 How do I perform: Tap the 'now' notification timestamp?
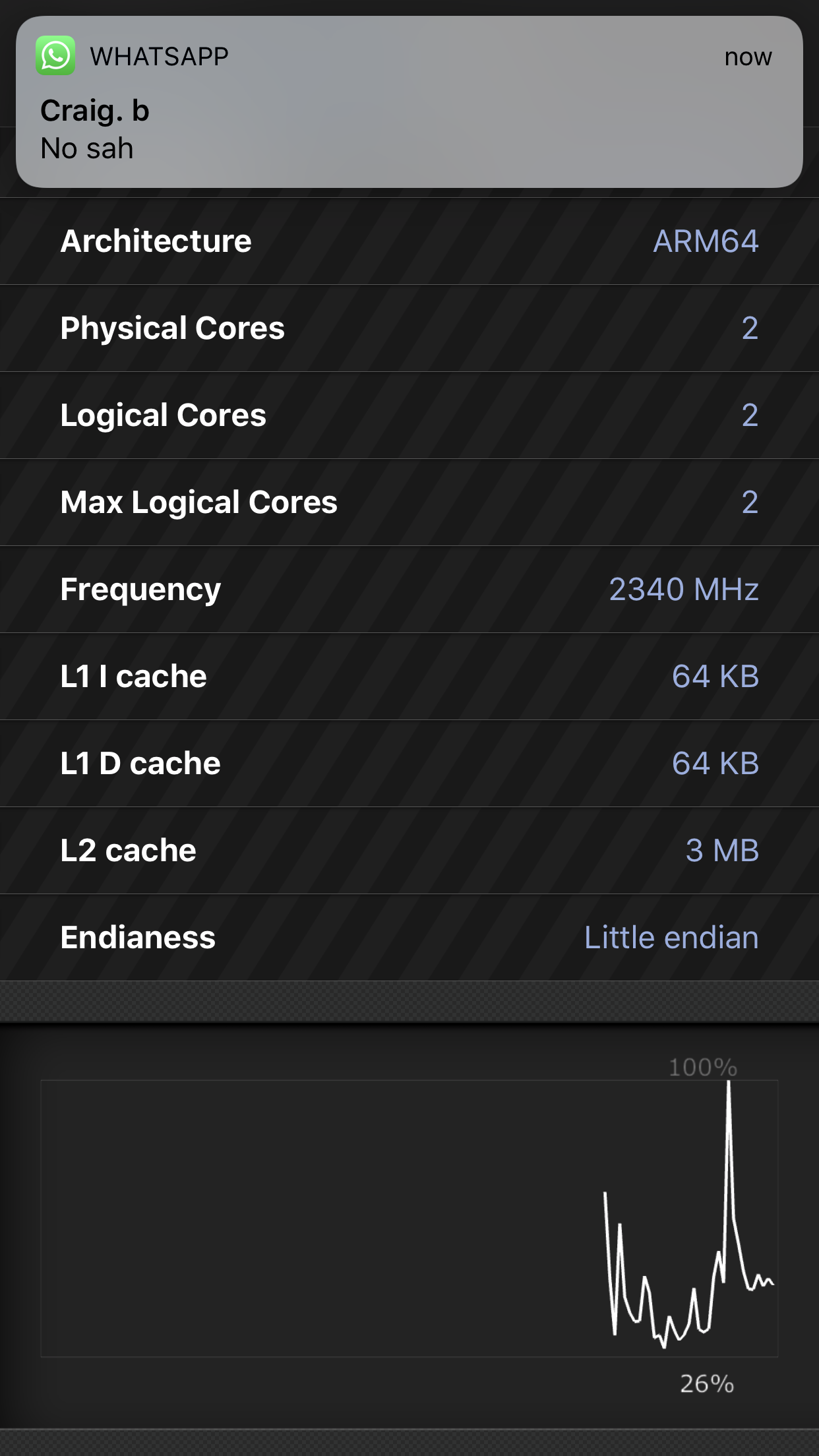[x=748, y=57]
